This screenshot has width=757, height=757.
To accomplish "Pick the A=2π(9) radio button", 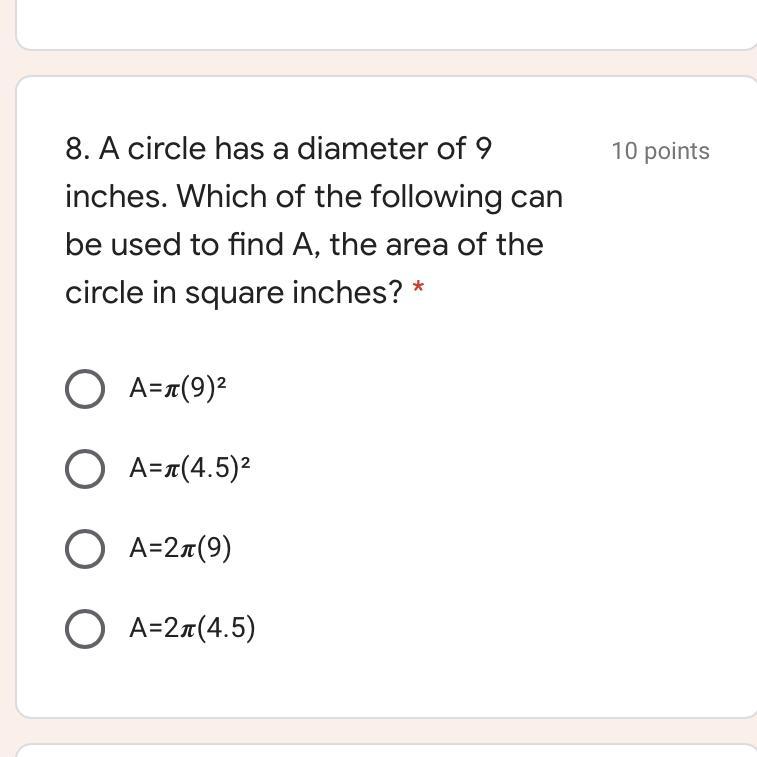I will point(85,548).
